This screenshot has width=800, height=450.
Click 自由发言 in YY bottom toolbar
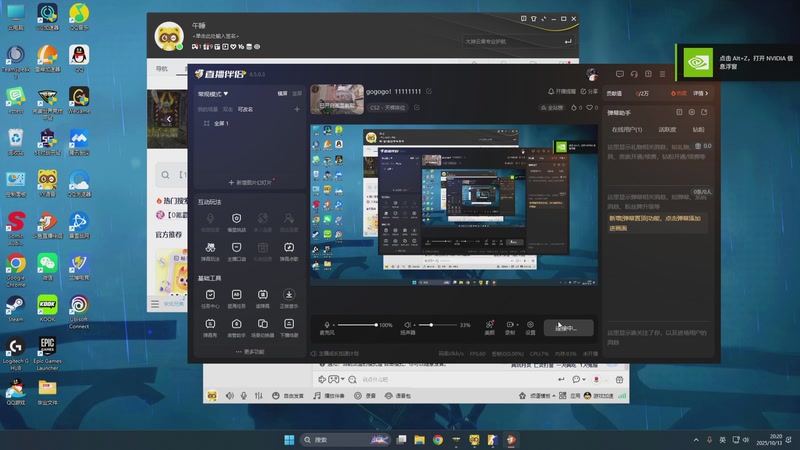(288, 395)
